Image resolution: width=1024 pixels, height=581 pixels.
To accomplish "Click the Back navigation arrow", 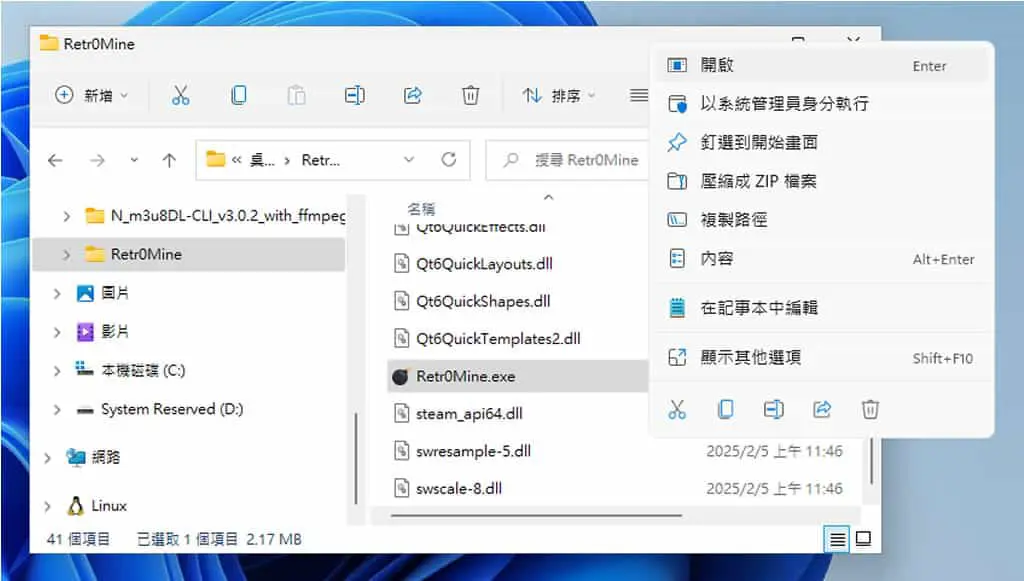I will coord(56,160).
